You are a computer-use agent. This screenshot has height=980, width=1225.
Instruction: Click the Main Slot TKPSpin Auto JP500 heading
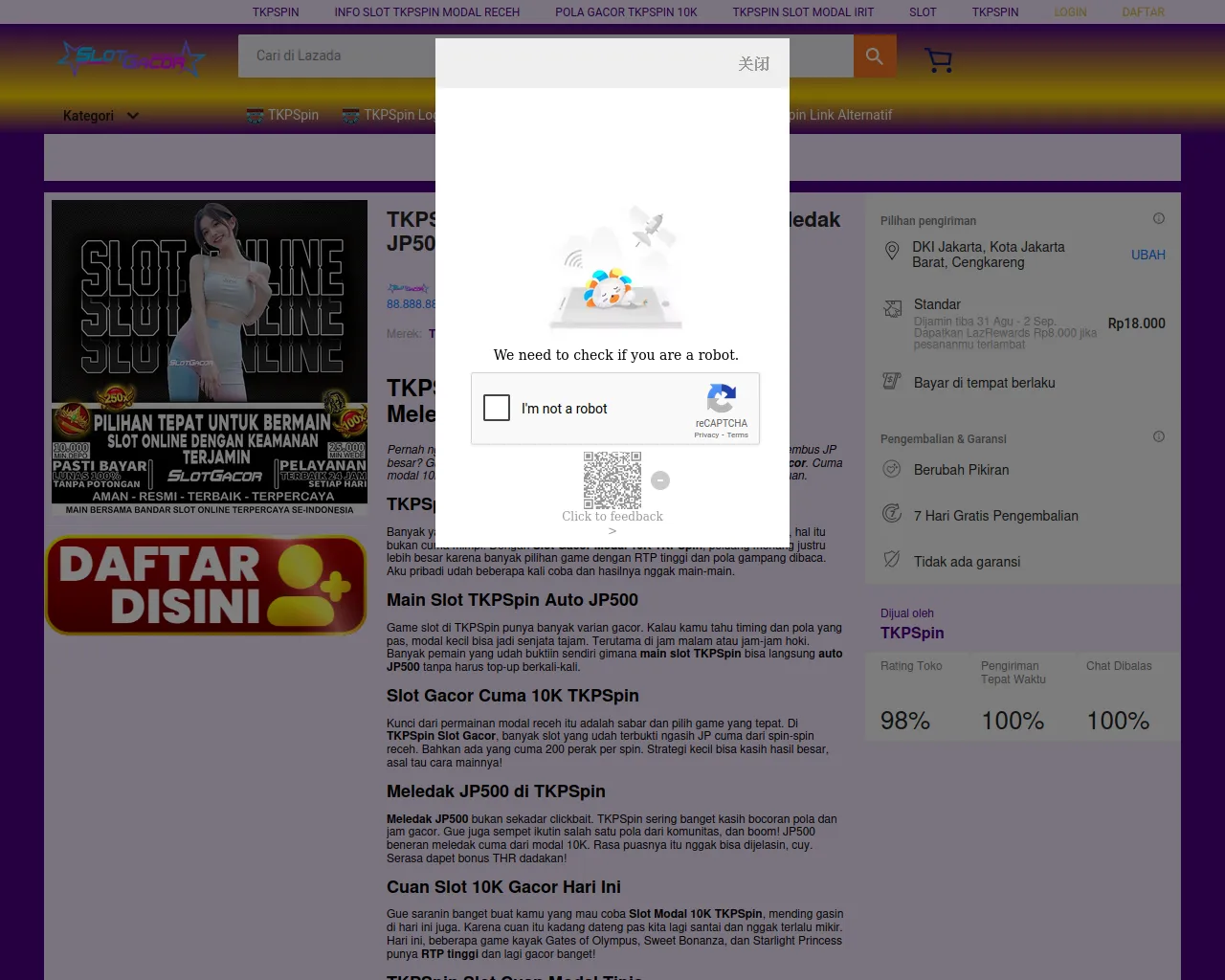tap(512, 600)
